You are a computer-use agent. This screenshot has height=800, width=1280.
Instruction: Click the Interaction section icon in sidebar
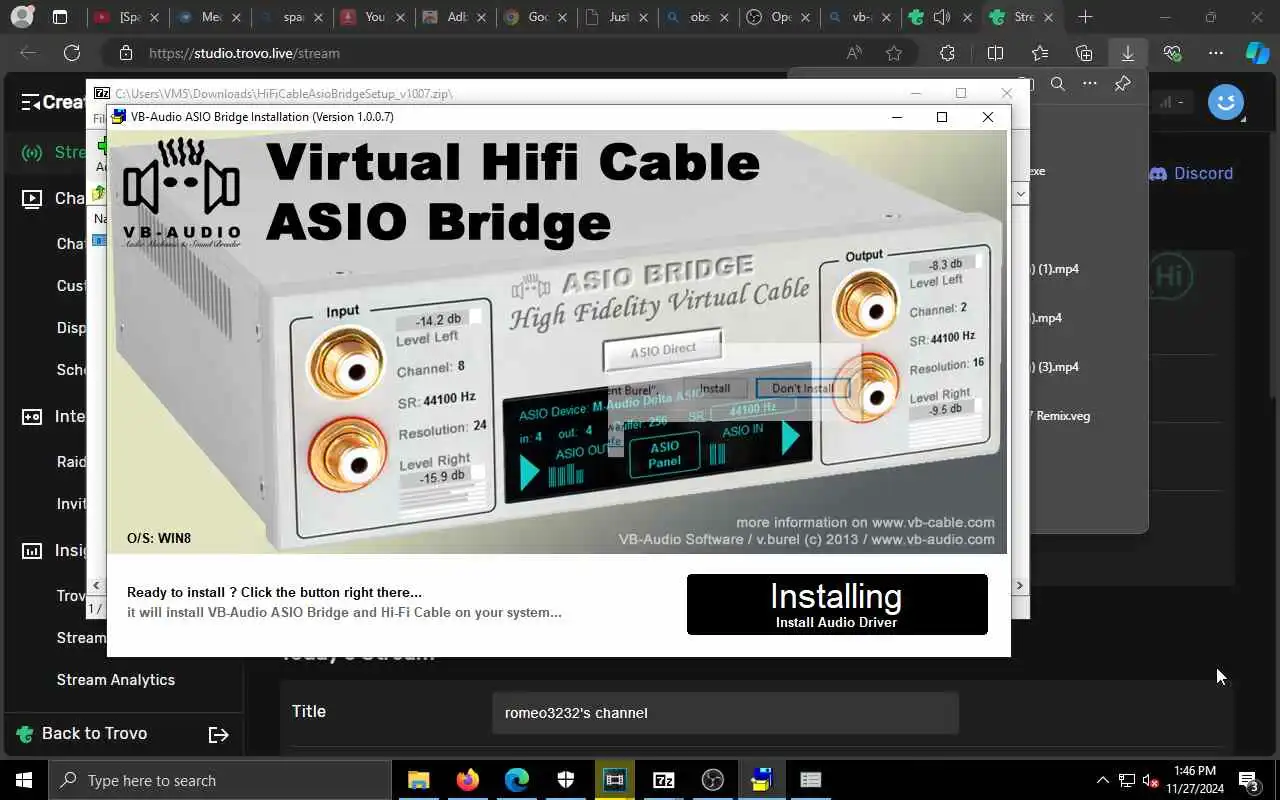click(32, 417)
